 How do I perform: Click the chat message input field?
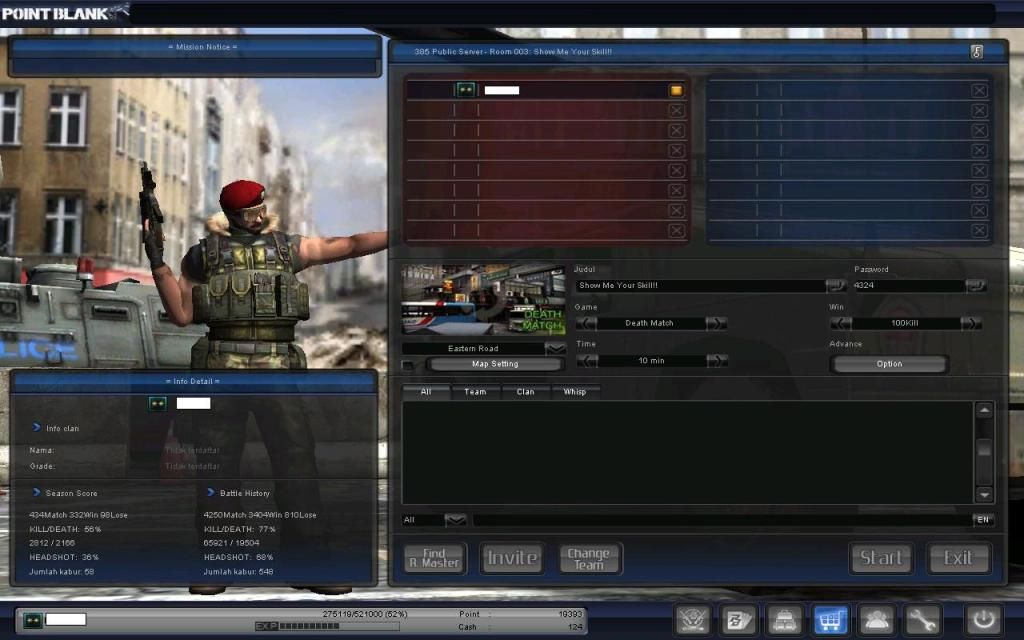[722, 520]
